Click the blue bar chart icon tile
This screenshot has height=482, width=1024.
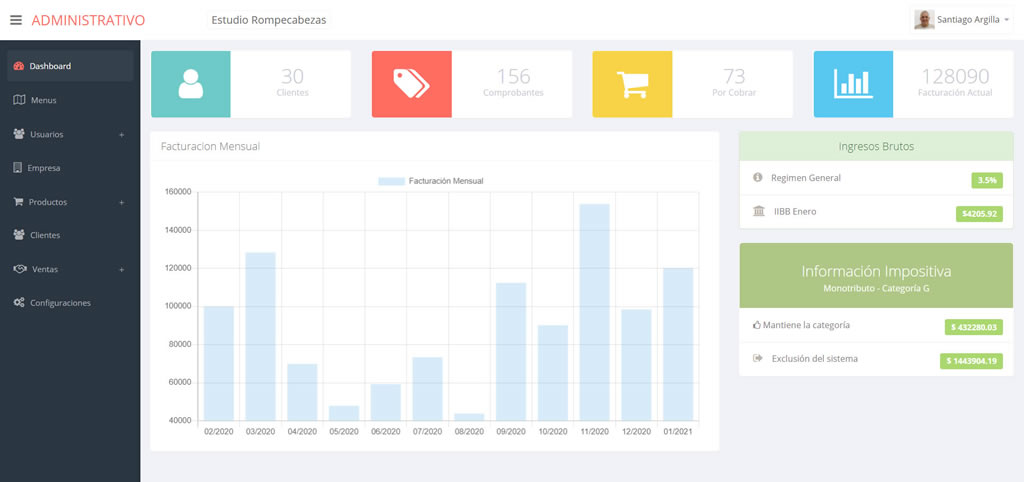[853, 84]
